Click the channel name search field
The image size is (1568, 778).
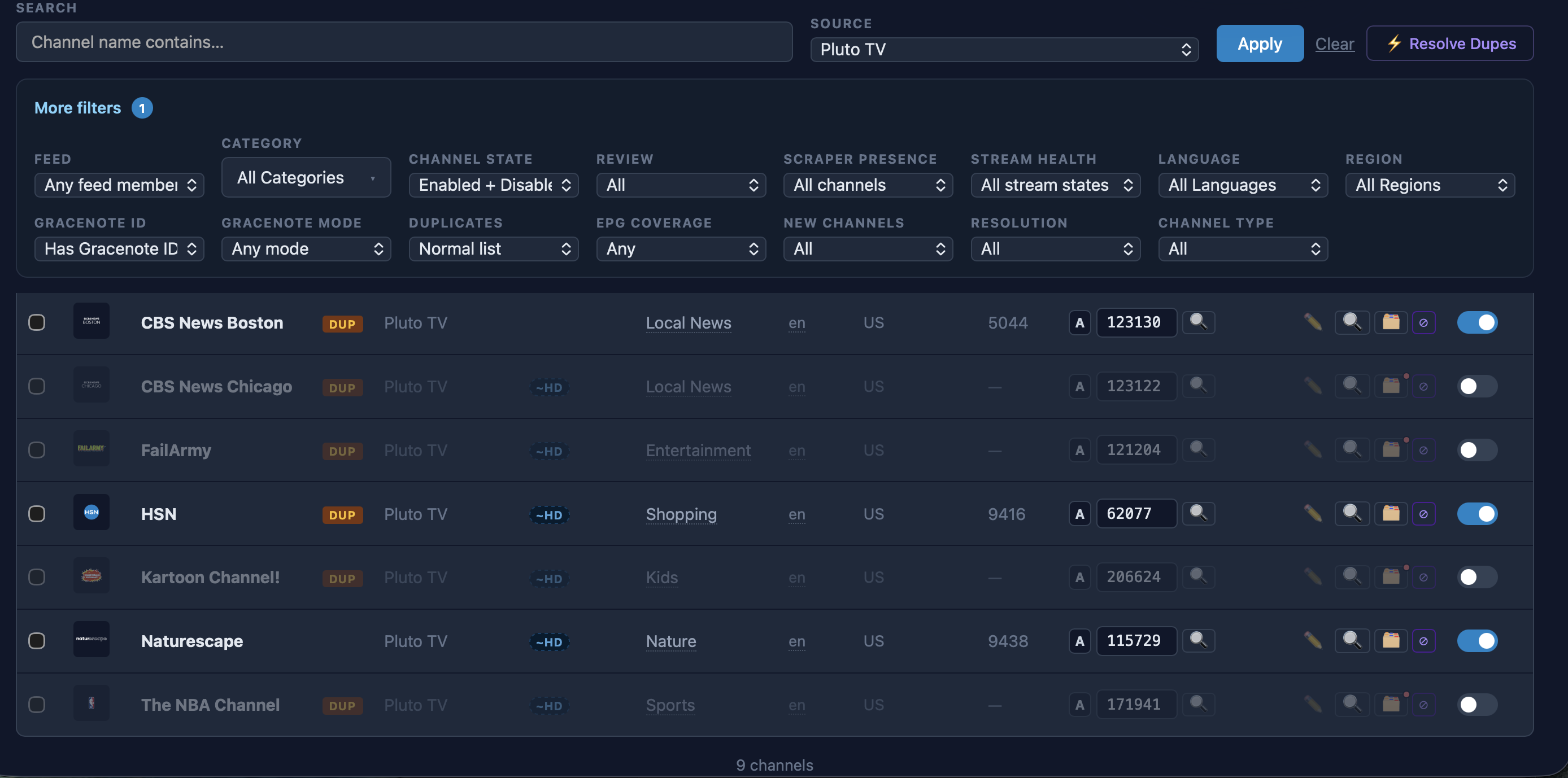coord(404,42)
